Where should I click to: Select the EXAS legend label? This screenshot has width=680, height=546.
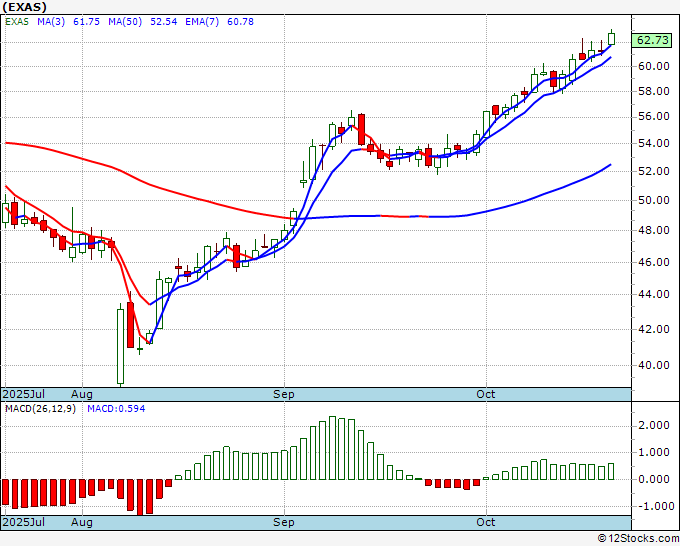click(x=17, y=22)
